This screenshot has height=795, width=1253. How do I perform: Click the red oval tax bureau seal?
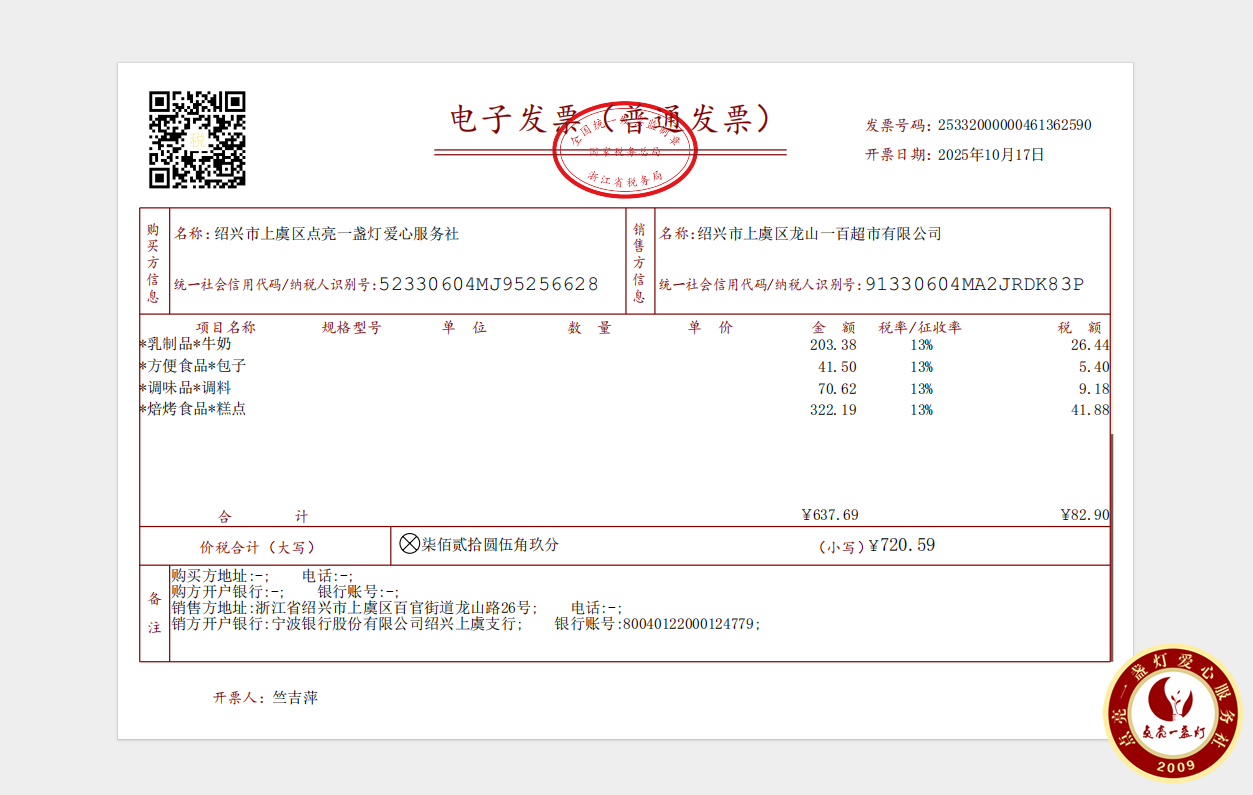click(x=625, y=152)
